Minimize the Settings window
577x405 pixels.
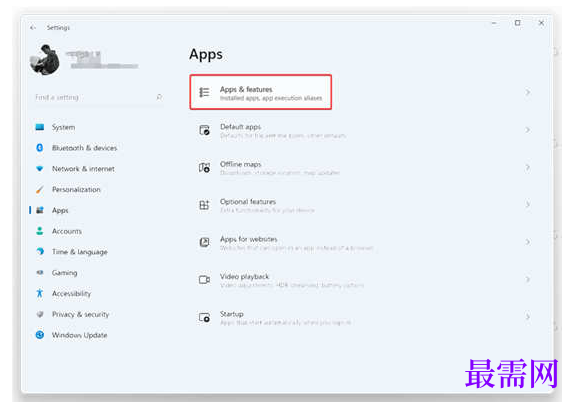tap(494, 23)
